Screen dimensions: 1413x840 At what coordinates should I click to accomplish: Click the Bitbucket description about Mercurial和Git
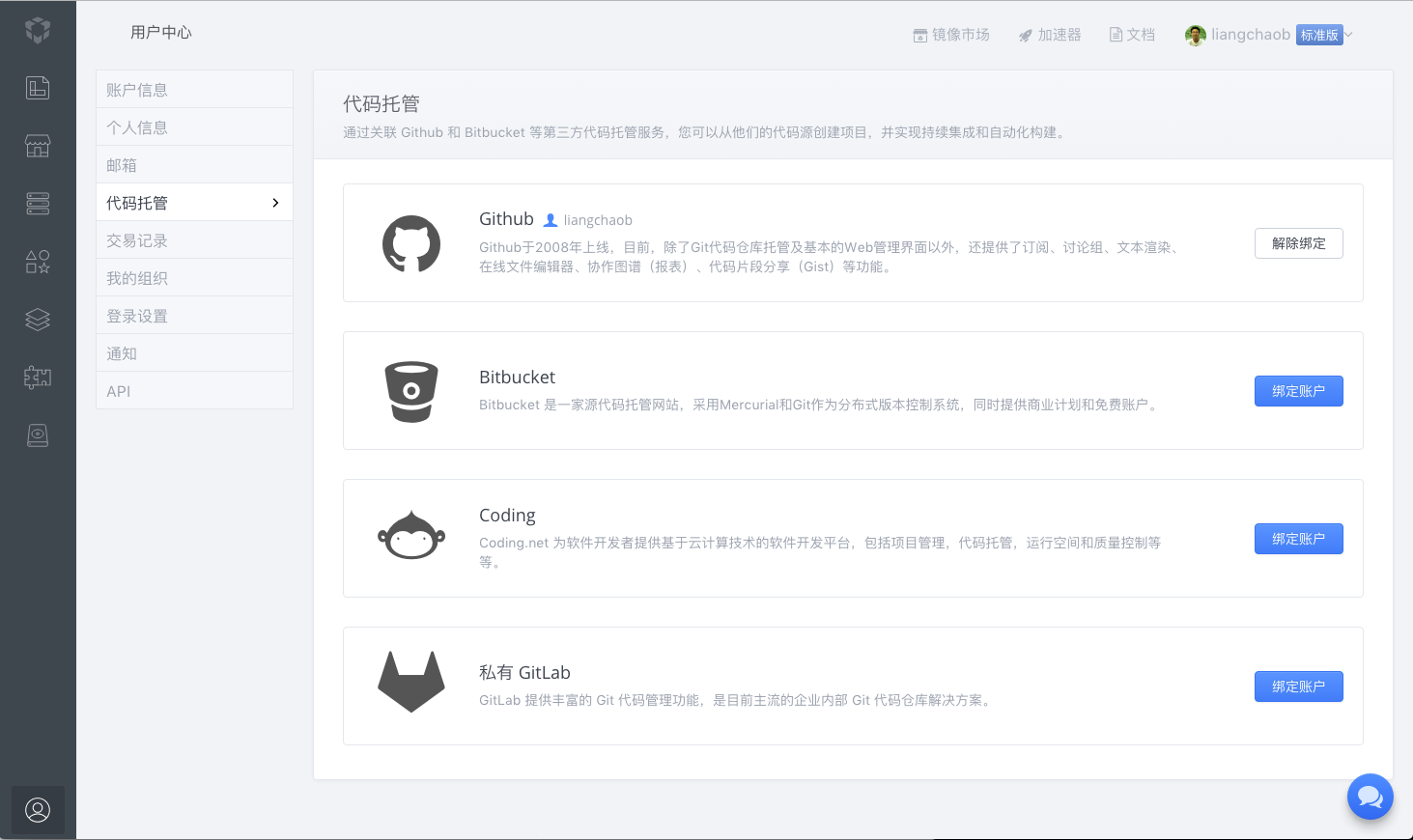tap(820, 405)
